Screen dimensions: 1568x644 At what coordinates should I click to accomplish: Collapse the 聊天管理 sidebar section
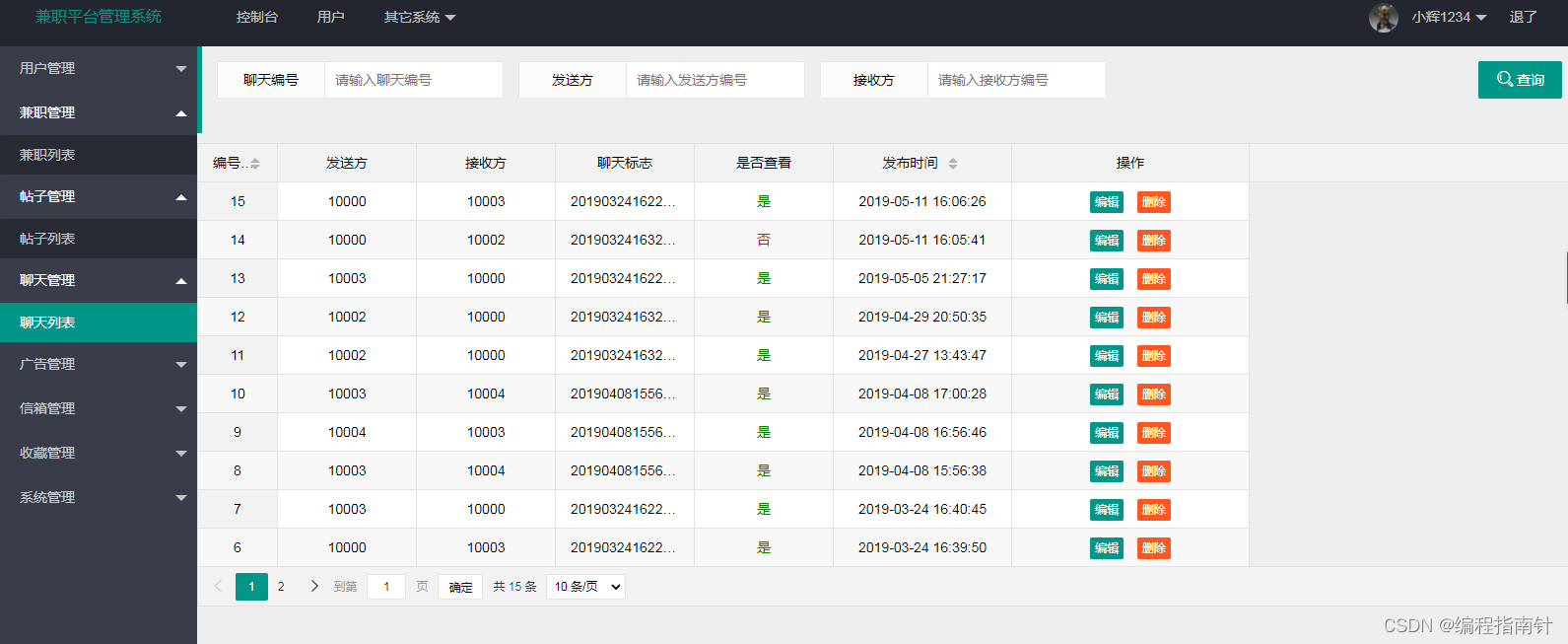(x=99, y=280)
